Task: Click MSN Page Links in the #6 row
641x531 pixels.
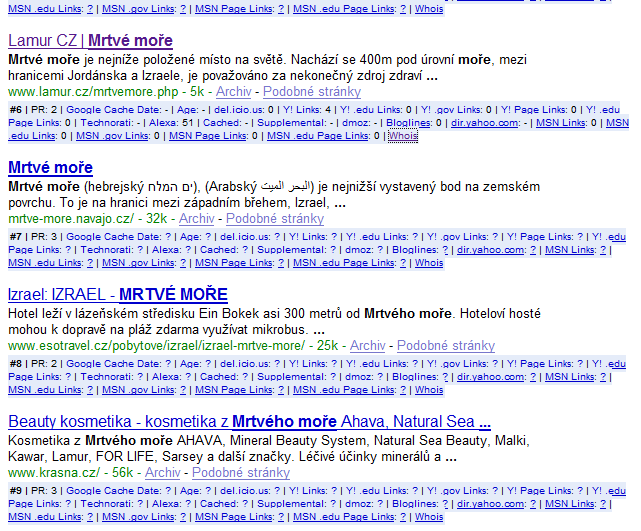Action: [x=208, y=136]
